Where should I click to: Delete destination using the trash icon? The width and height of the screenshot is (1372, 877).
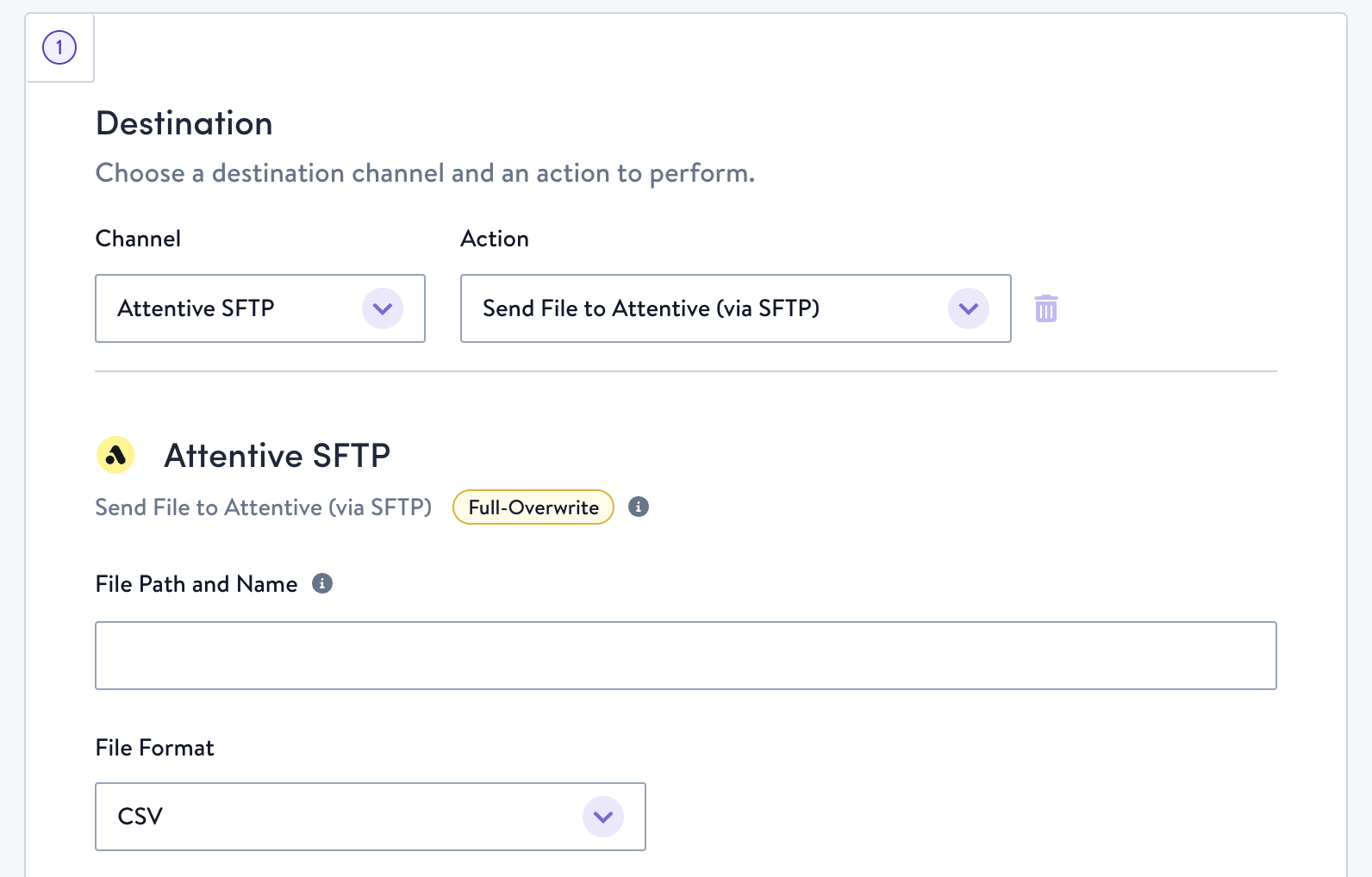tap(1046, 308)
